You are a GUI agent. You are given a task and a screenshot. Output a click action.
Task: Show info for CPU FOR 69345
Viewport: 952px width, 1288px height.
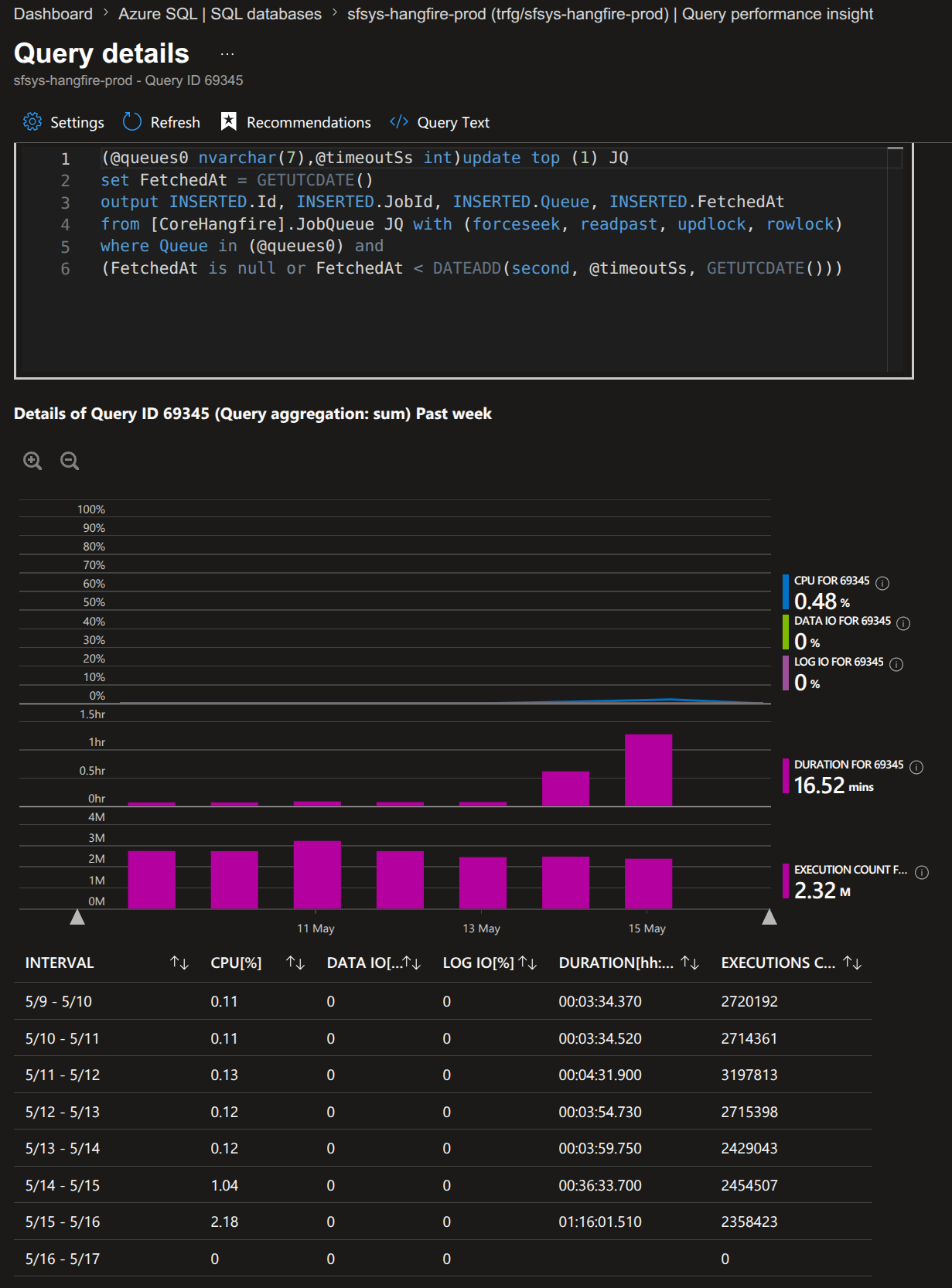[x=882, y=584]
